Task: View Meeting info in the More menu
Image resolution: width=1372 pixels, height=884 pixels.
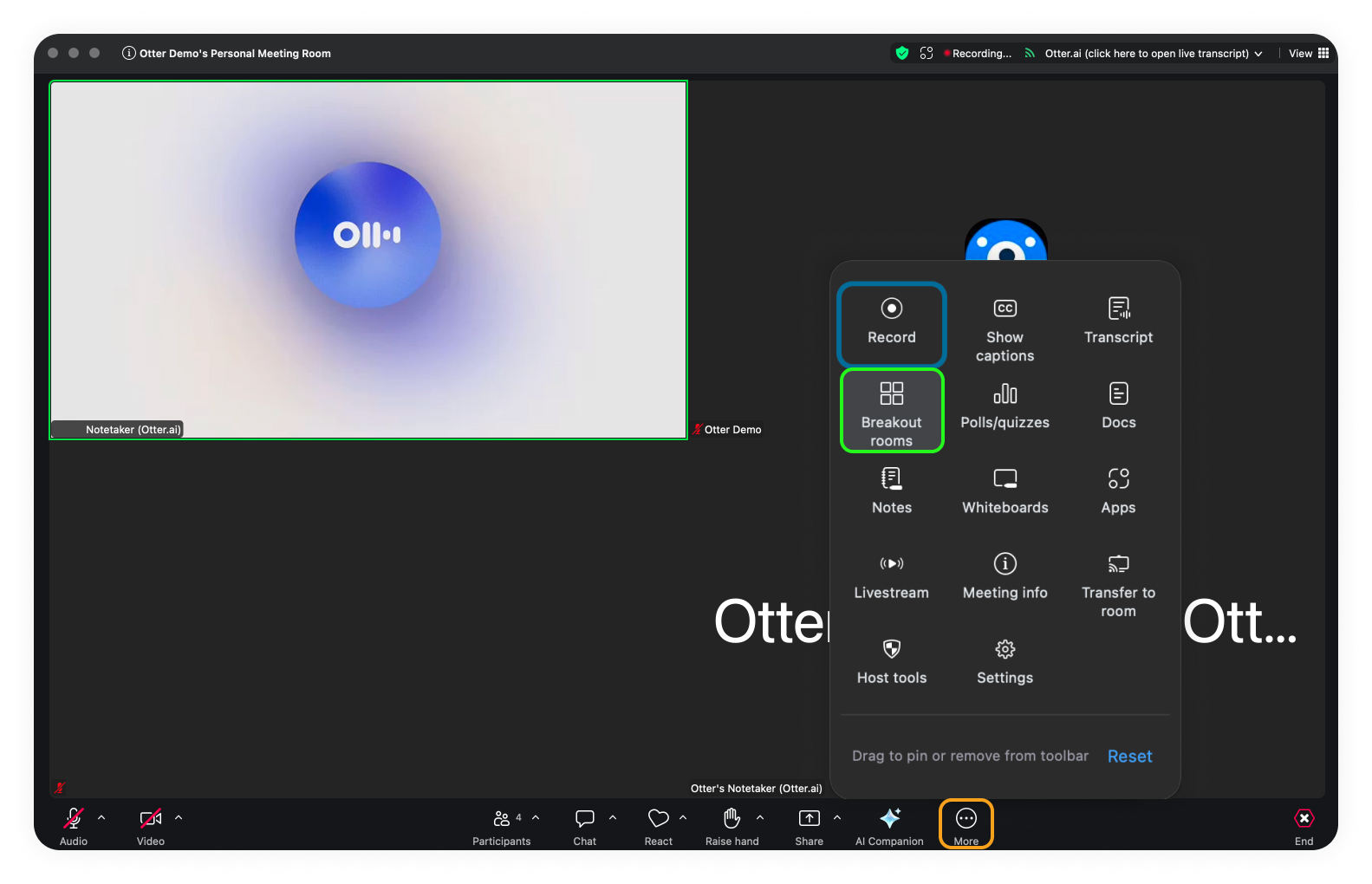Action: 1005,577
